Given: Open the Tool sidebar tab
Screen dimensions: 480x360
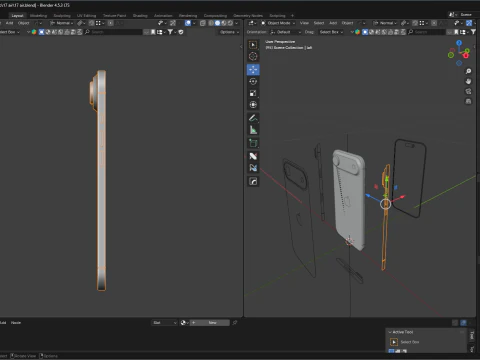Looking at the screenshot, I should pyautogui.click(x=472, y=335).
